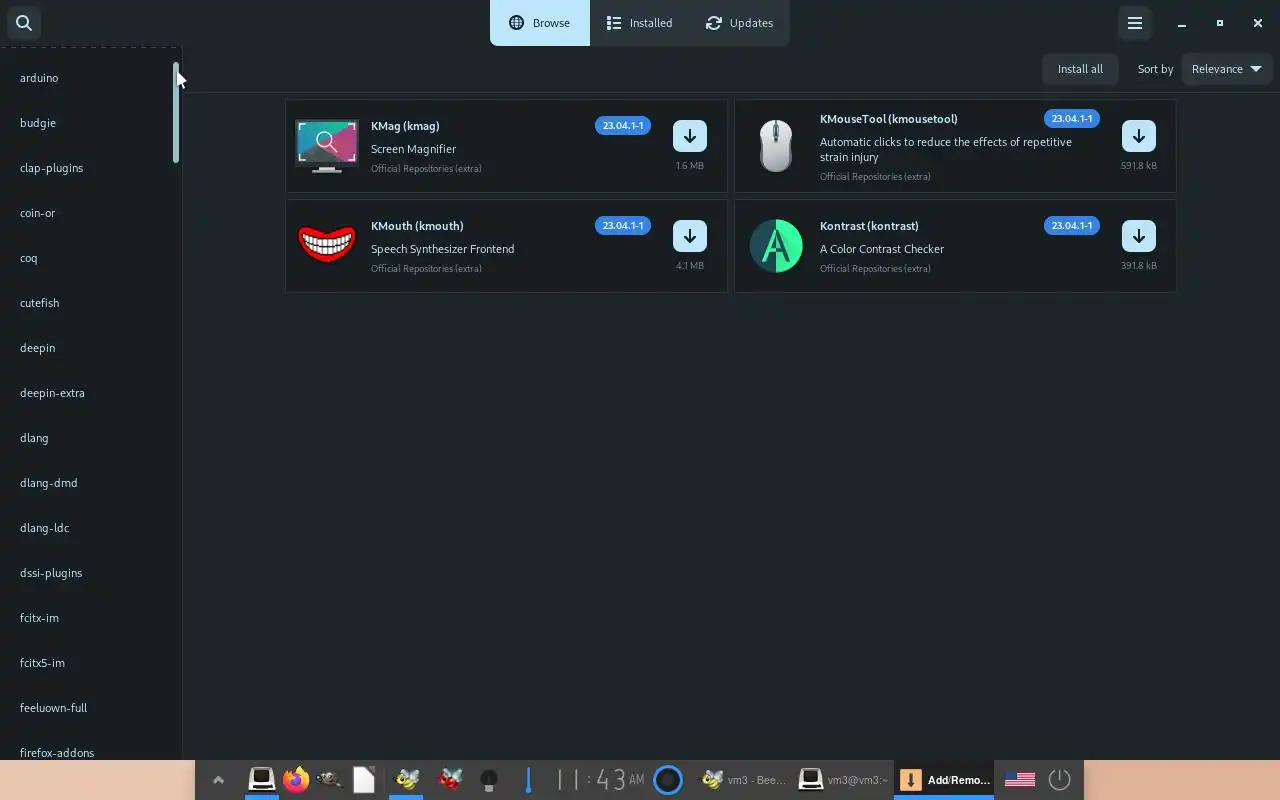Switch to the Installed tab

click(x=639, y=23)
